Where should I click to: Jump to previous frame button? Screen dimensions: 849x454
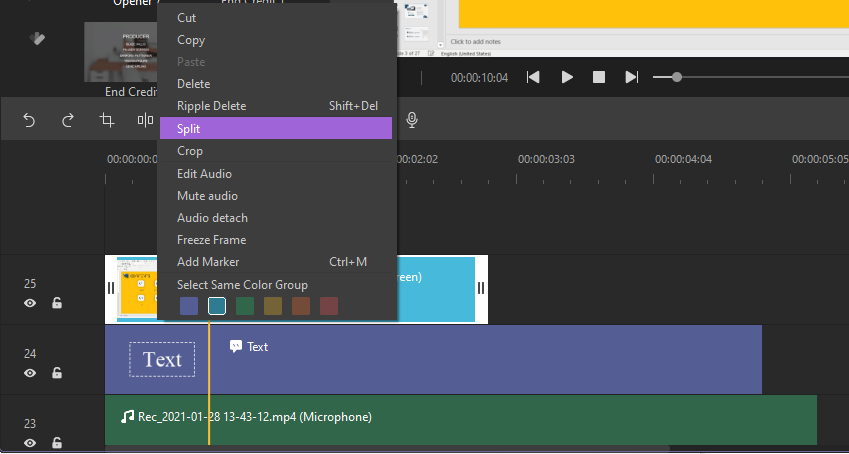point(533,77)
